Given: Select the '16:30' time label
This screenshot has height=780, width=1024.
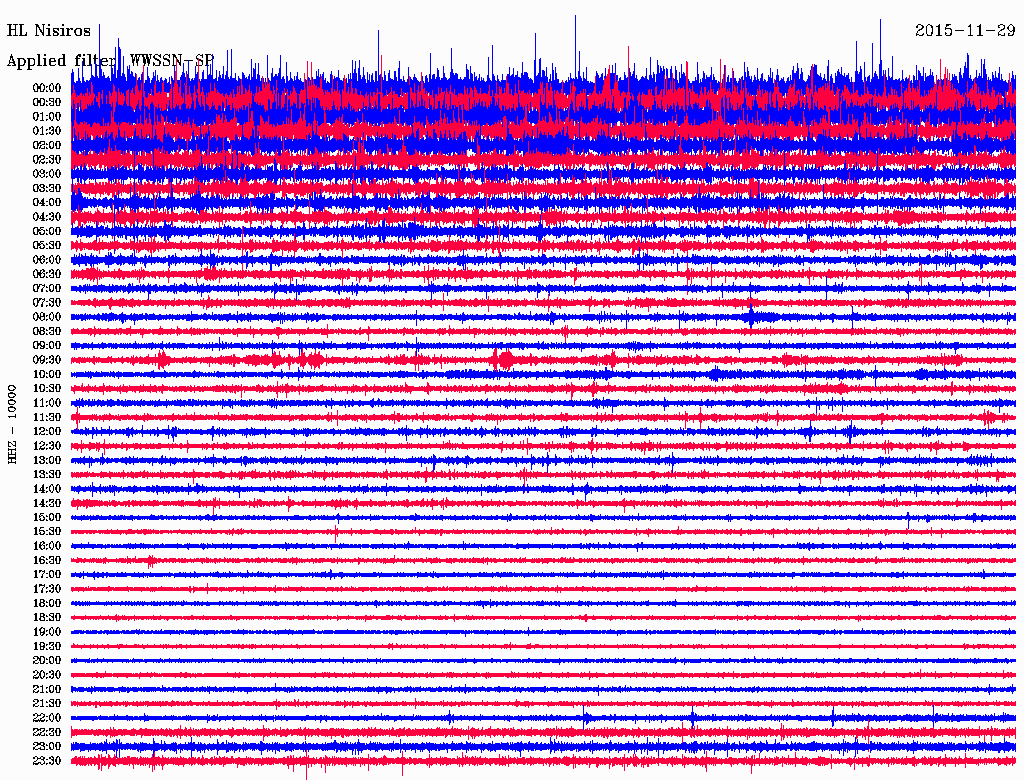Looking at the screenshot, I should (47, 561).
